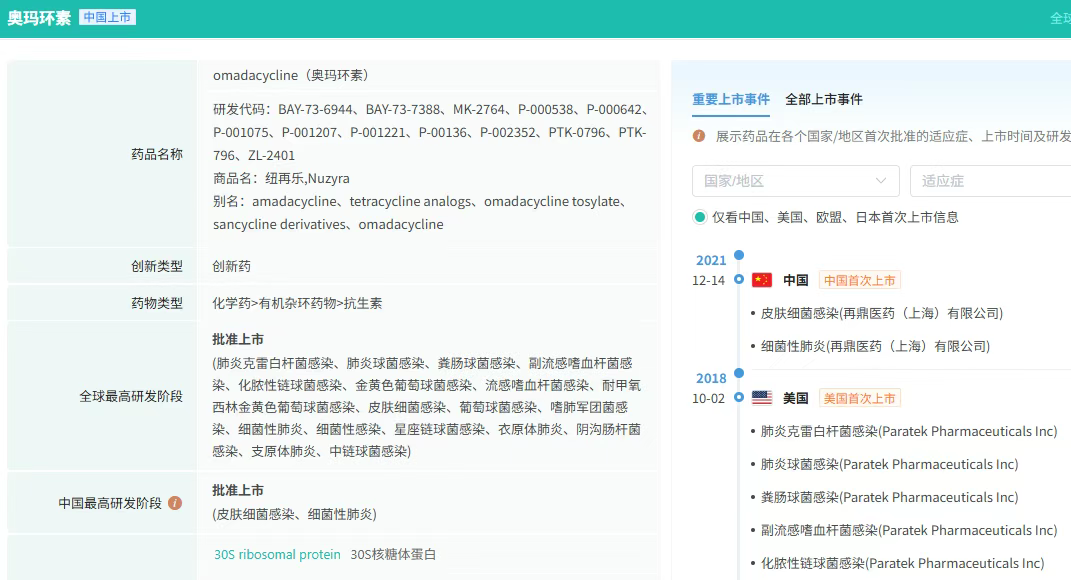Image resolution: width=1071 pixels, height=580 pixels.
Task: Open the 30S ribosomal protein link
Action: (277, 554)
